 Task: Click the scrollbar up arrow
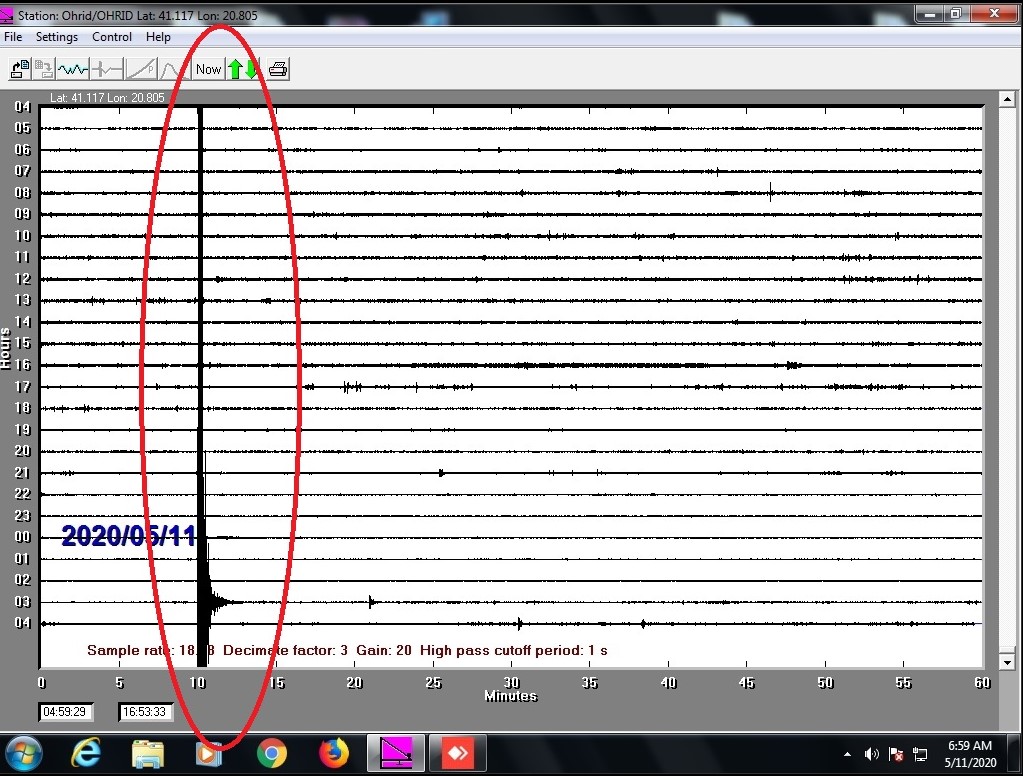1007,100
